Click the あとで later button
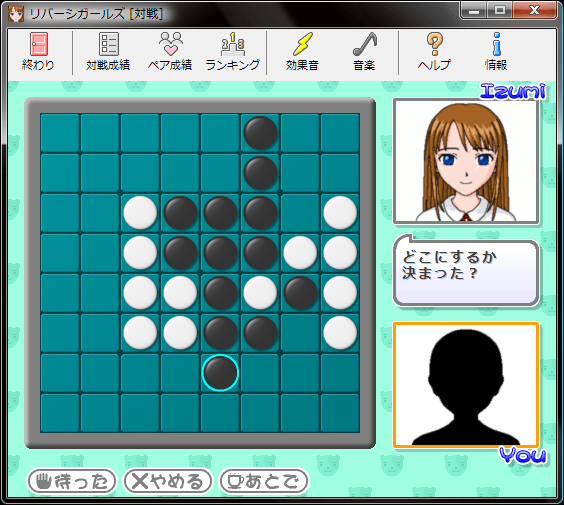This screenshot has height=505, width=564. 264,481
